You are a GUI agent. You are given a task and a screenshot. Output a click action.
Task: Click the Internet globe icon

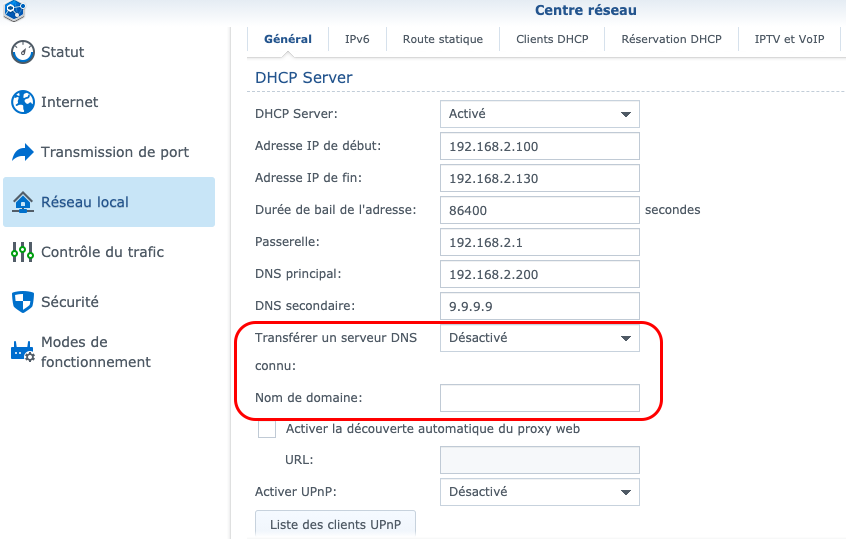click(22, 102)
